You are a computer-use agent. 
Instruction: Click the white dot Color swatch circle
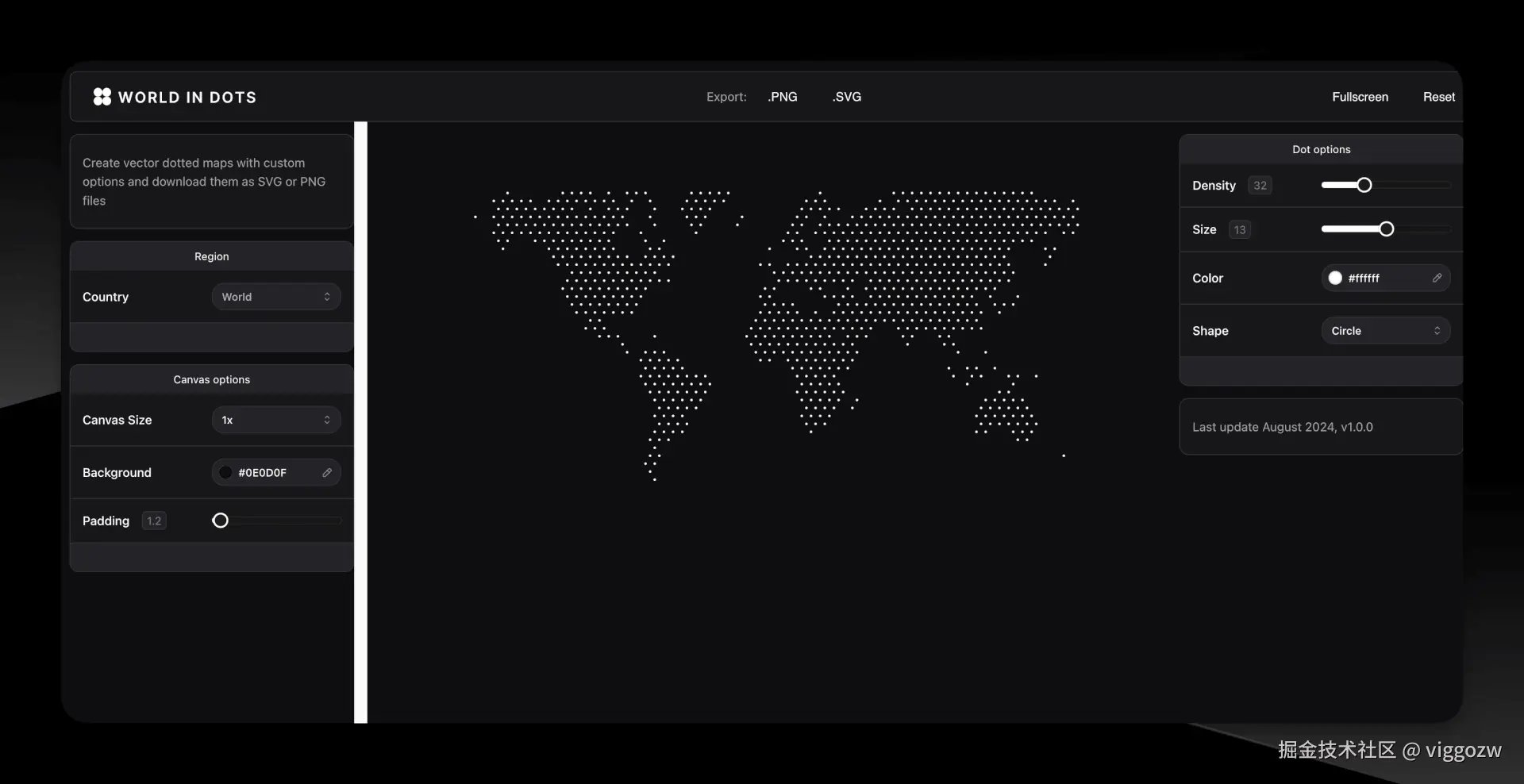click(1335, 278)
